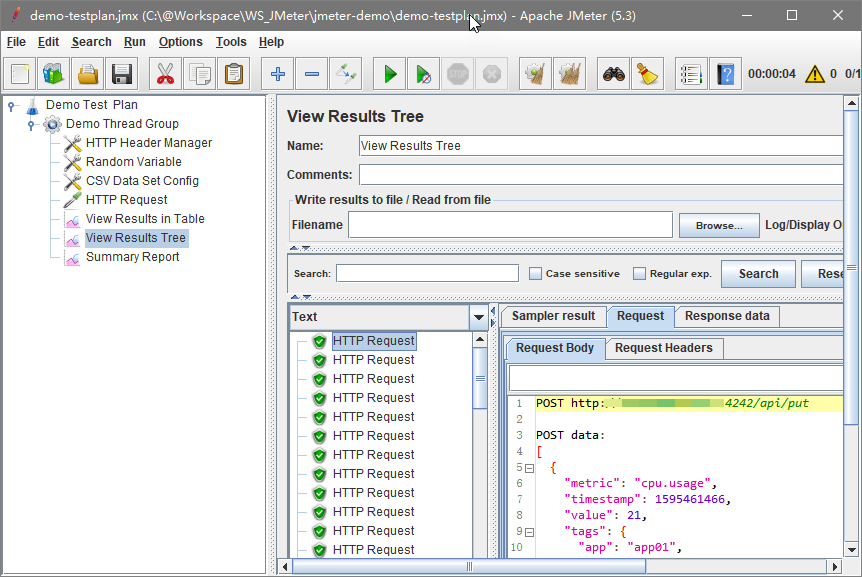Select View Results in Table listener

(145, 219)
